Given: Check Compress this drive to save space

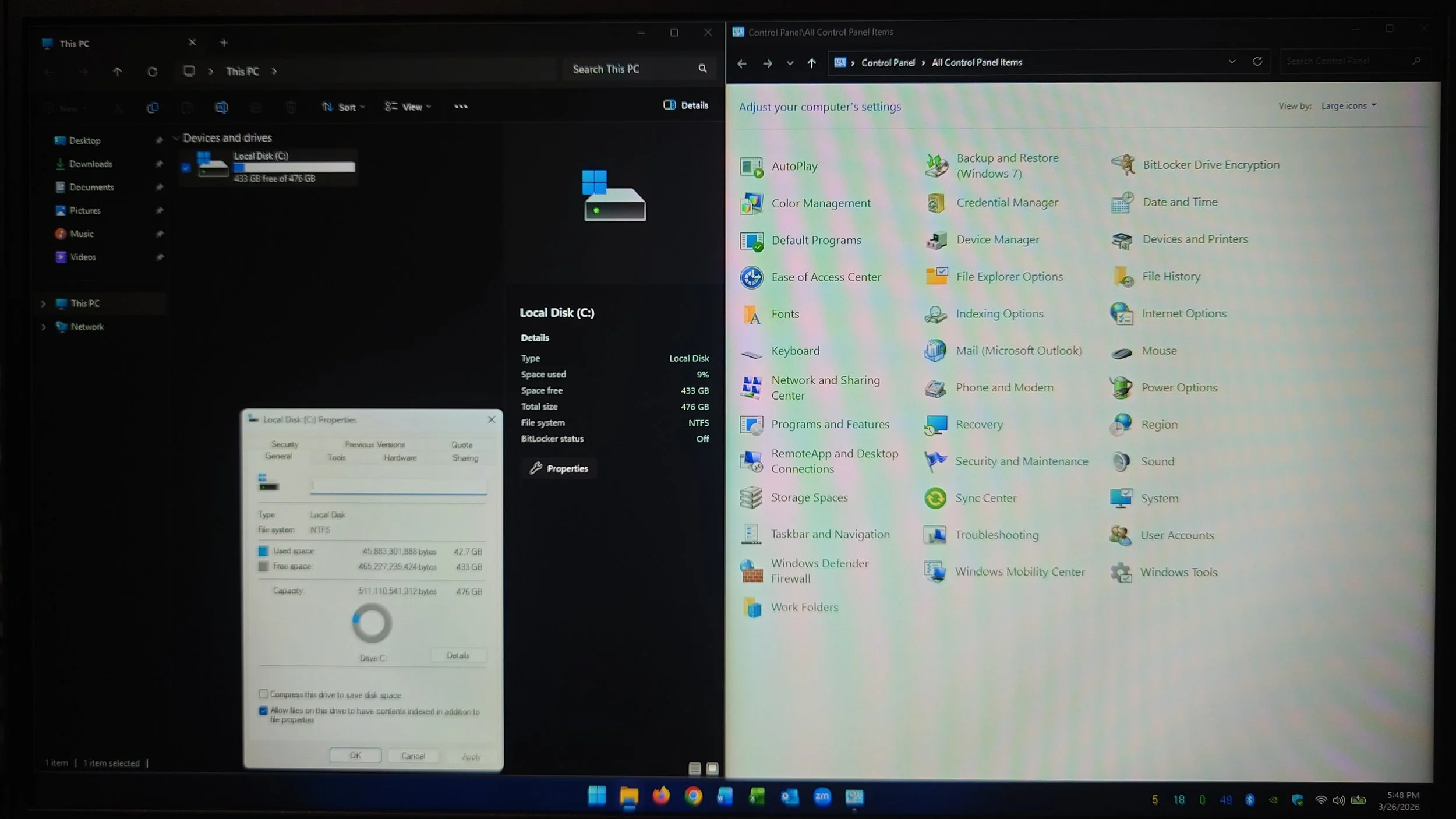Looking at the screenshot, I should [x=263, y=694].
